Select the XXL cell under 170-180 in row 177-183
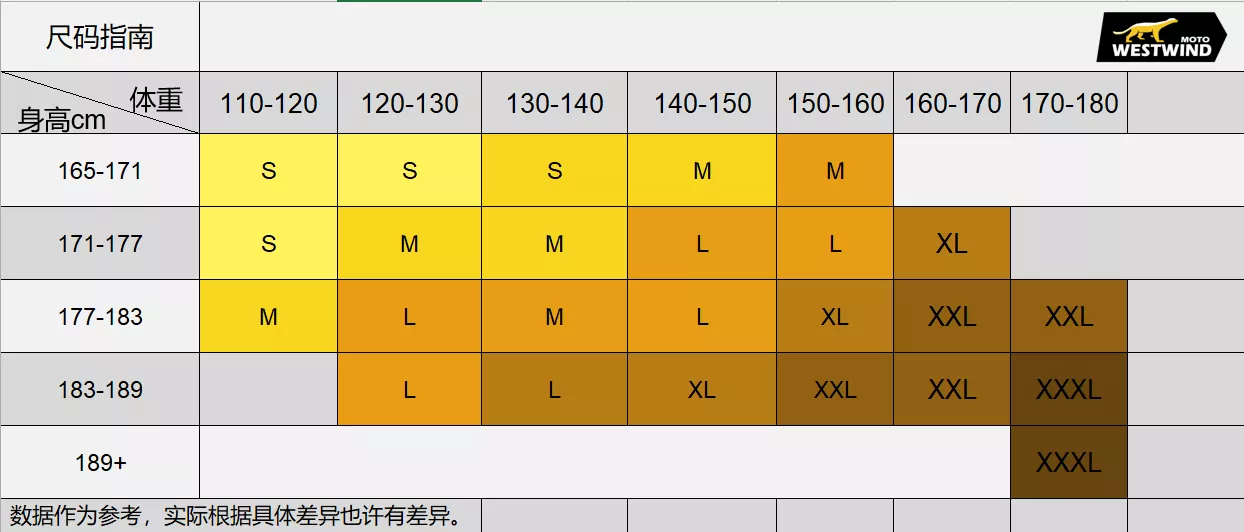The width and height of the screenshot is (1244, 532). point(1068,317)
